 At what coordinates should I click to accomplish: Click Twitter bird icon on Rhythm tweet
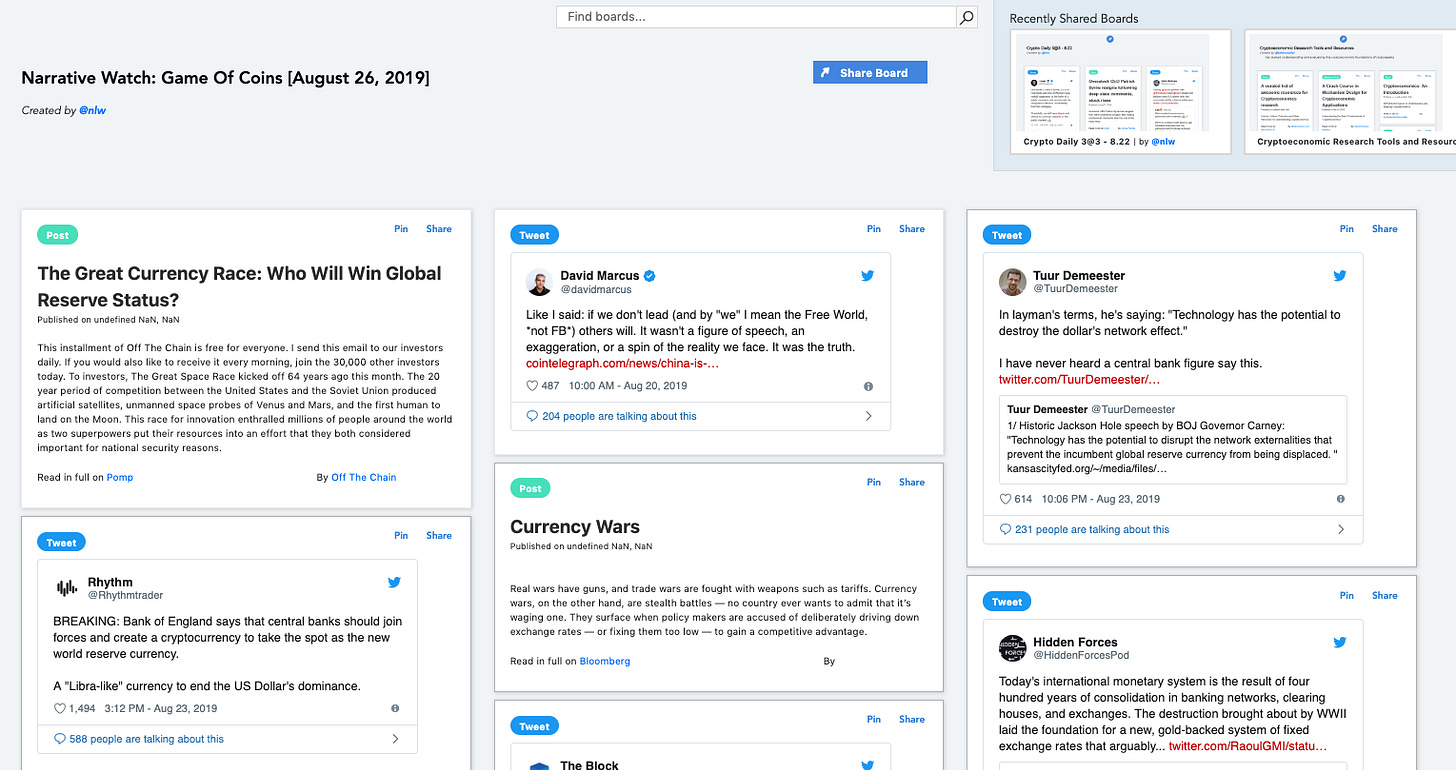click(x=394, y=582)
